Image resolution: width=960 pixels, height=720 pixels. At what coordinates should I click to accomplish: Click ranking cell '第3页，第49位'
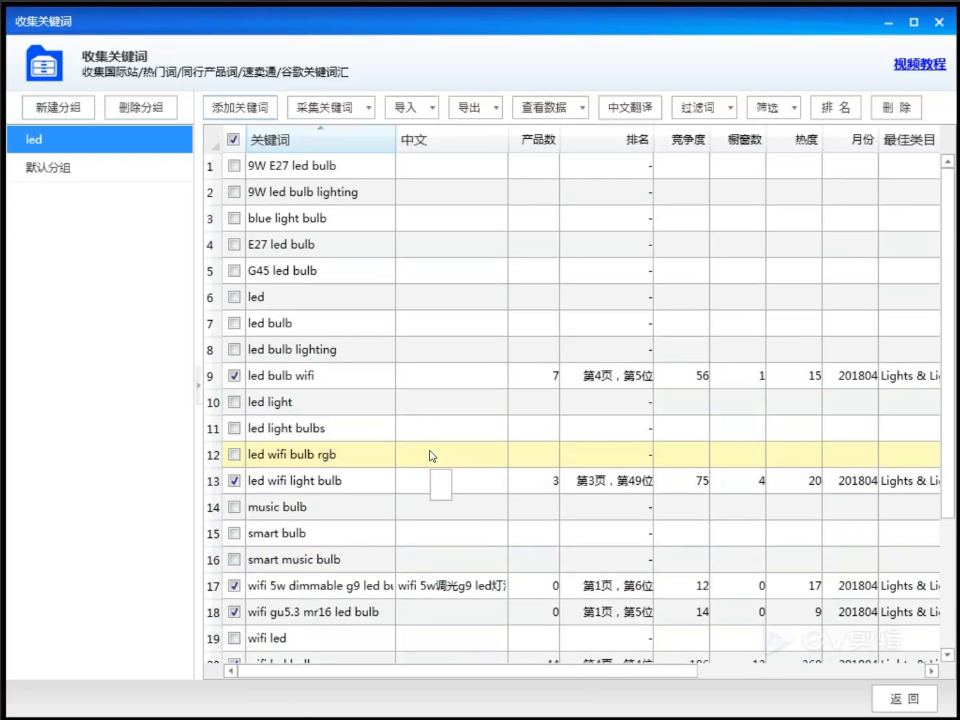pos(607,481)
